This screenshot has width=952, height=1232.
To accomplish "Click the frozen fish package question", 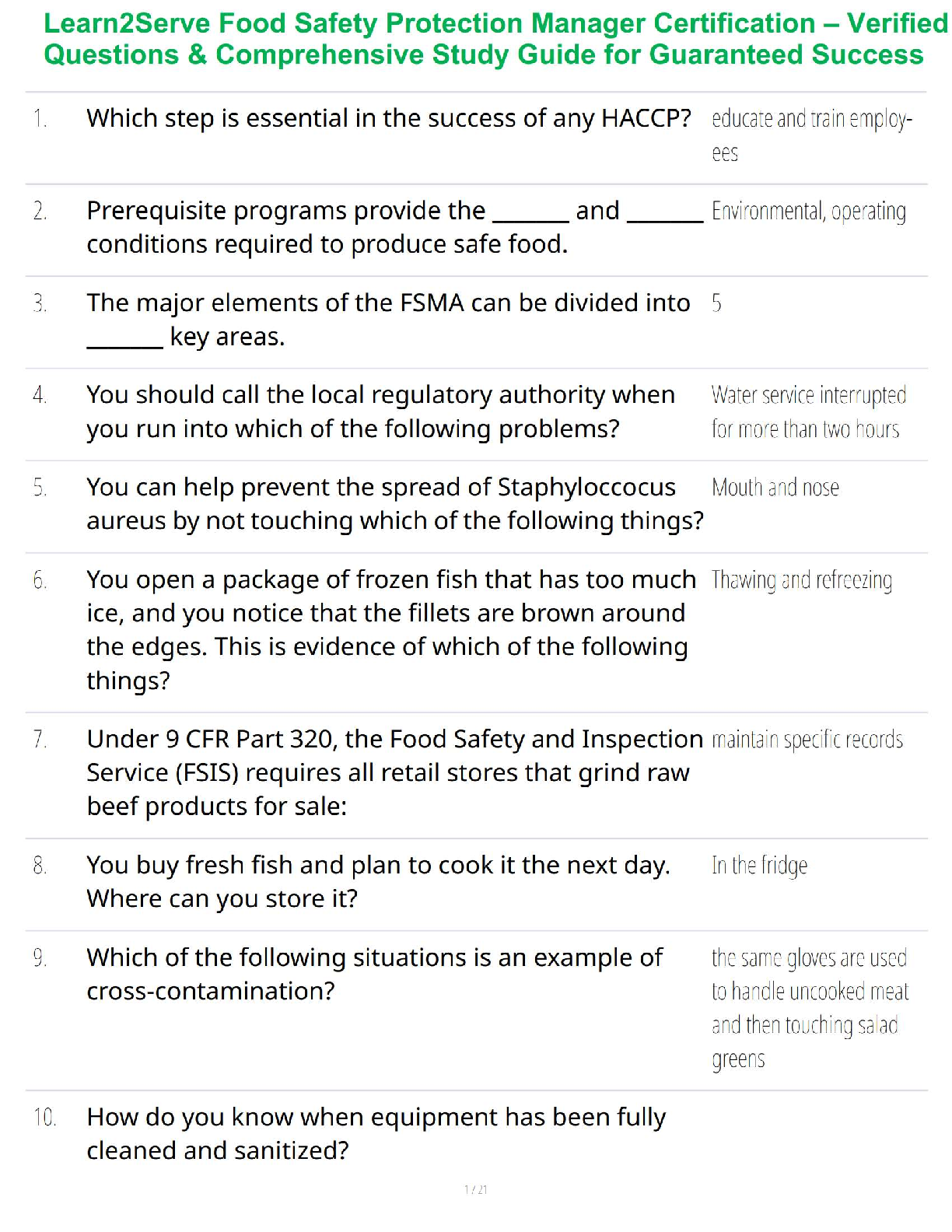I will tap(390, 629).
